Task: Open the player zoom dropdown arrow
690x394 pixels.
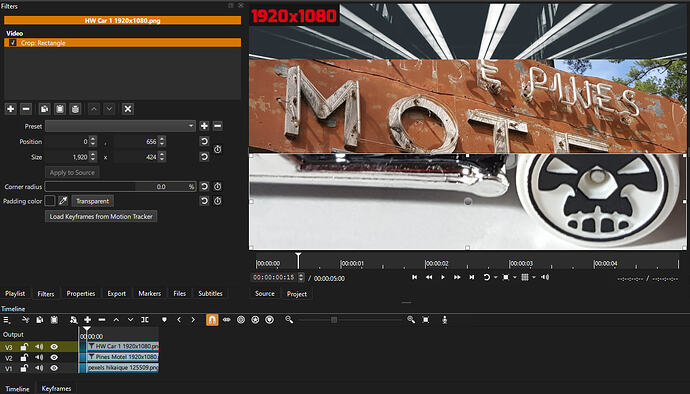Action: 515,277
